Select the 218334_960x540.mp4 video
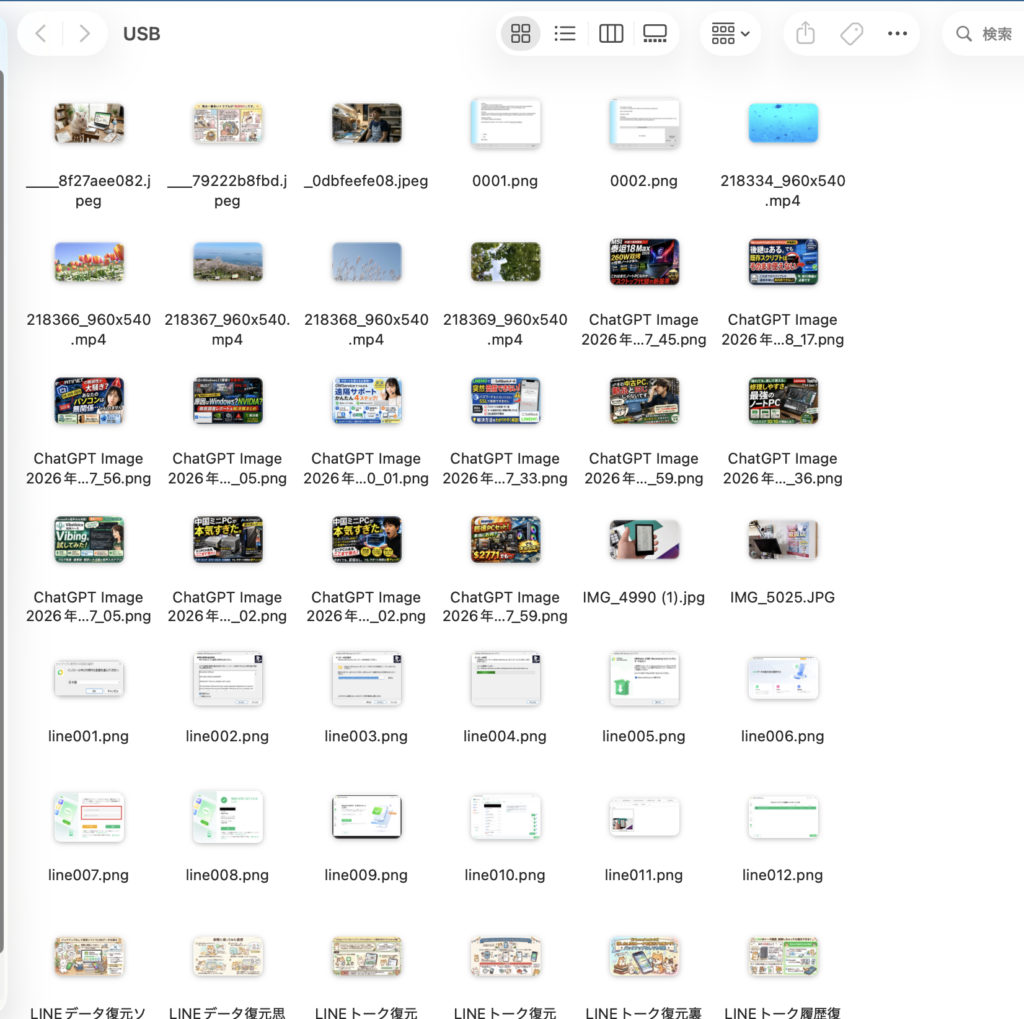 pos(783,123)
